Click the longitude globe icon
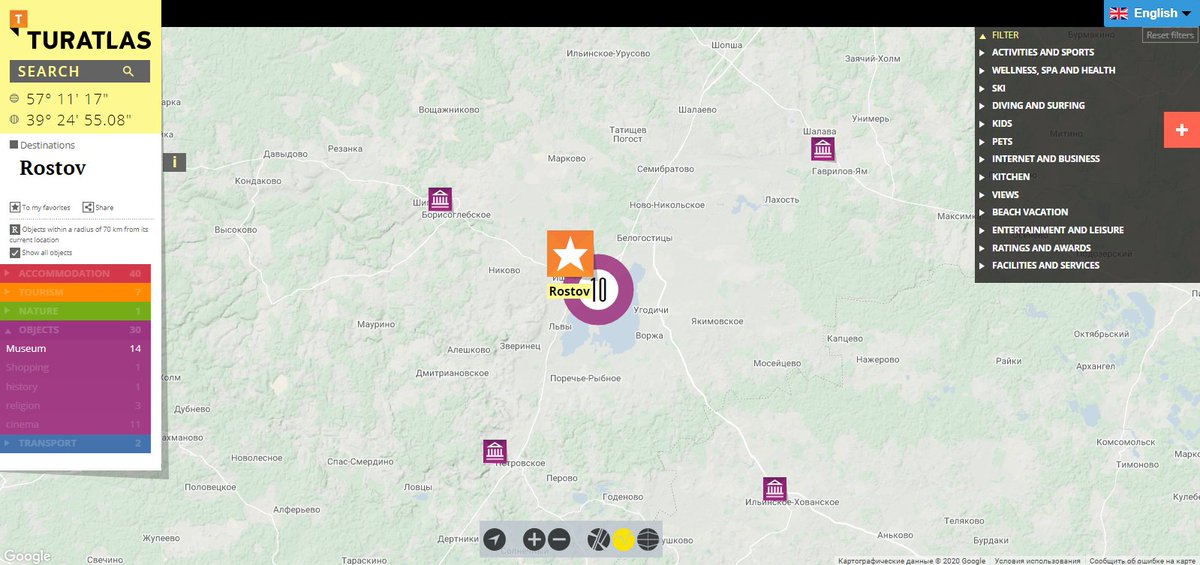The image size is (1200, 565). [x=14, y=120]
